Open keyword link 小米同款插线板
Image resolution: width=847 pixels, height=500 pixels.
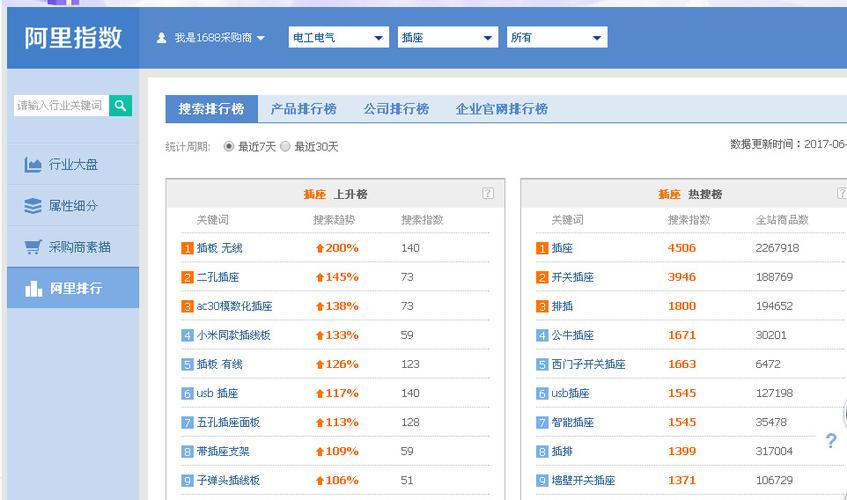(x=233, y=335)
